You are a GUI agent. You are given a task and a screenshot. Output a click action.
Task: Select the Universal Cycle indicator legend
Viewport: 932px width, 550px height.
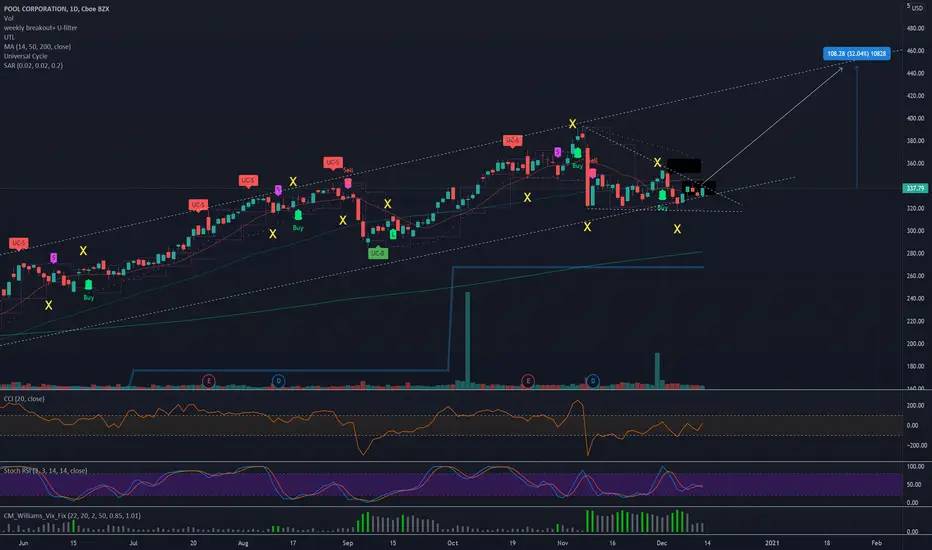pos(26,56)
